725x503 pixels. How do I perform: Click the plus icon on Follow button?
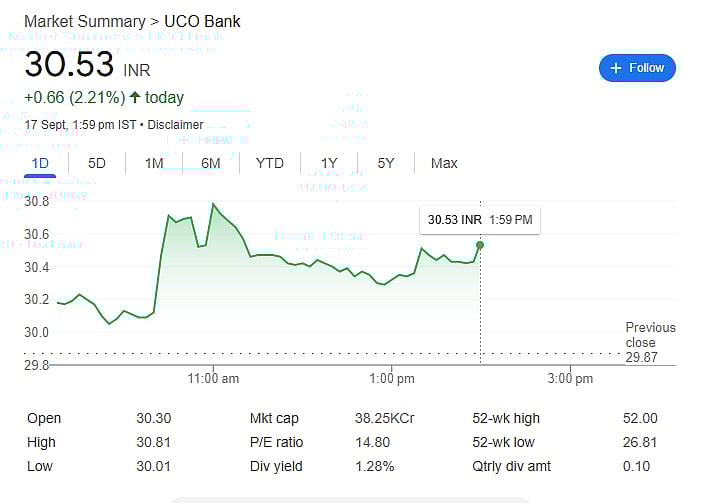pos(615,68)
